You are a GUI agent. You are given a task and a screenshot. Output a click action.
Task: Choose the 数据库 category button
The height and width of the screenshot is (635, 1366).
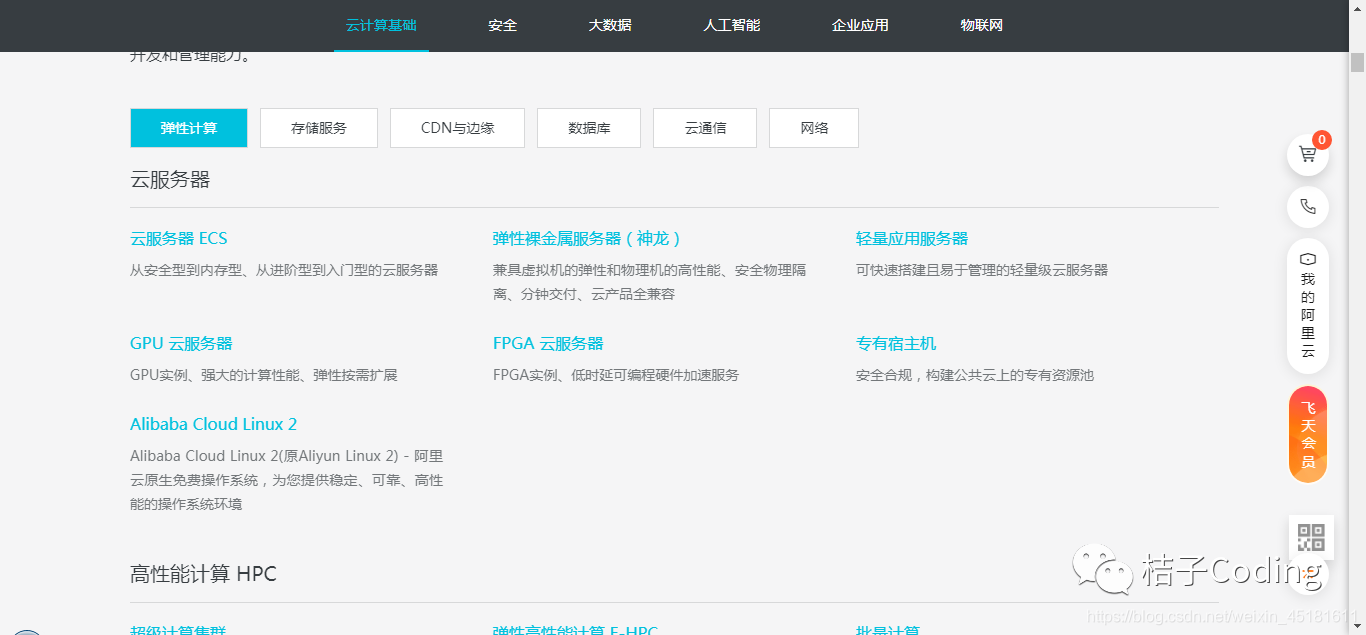[589, 128]
